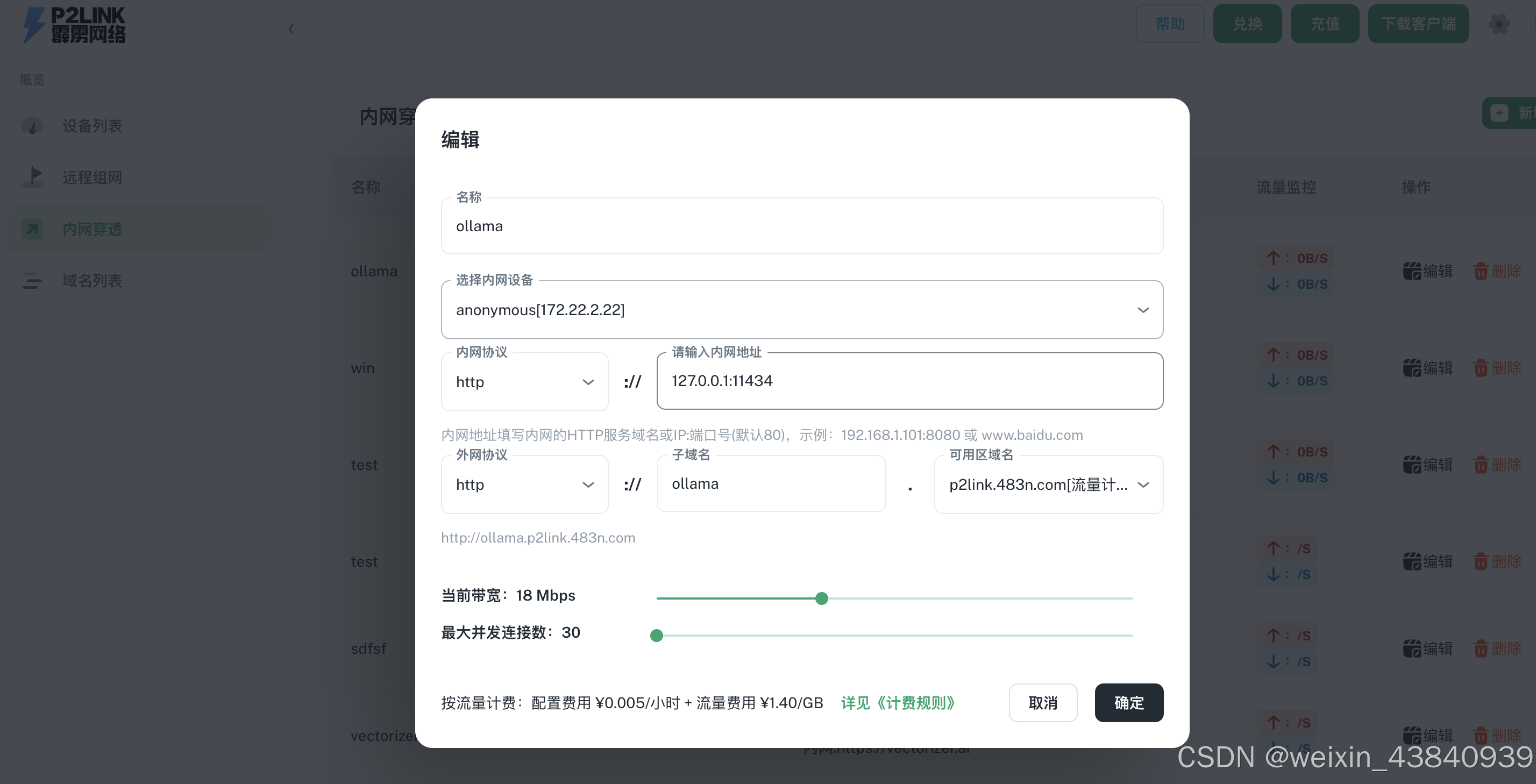The height and width of the screenshot is (784, 1536).
Task: Open the 选择内网设备 device dropdown
Action: pyautogui.click(x=801, y=310)
